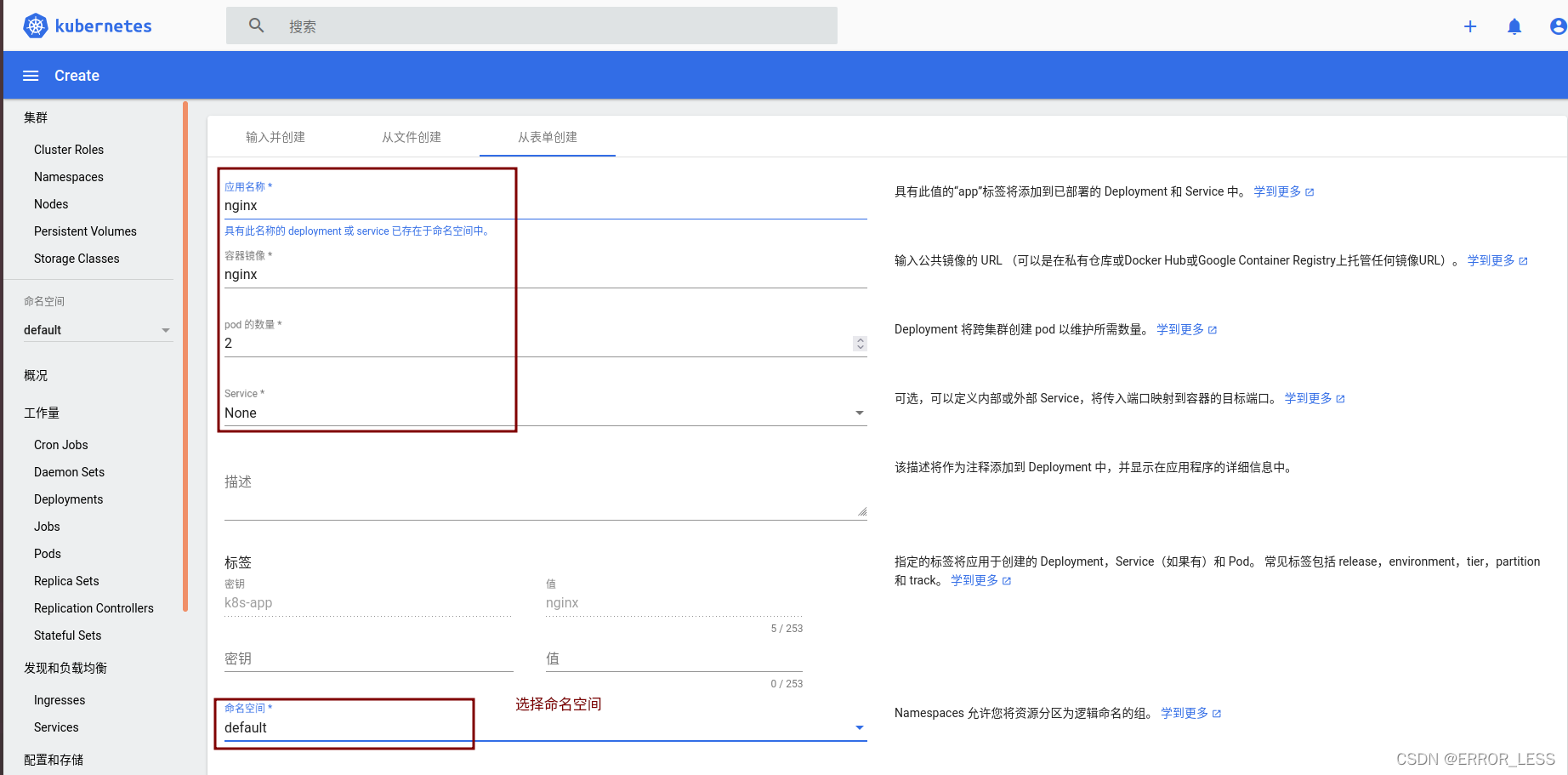The image size is (1568, 775).
Task: Click 学到更多 link for container image URL
Action: [x=1491, y=261]
